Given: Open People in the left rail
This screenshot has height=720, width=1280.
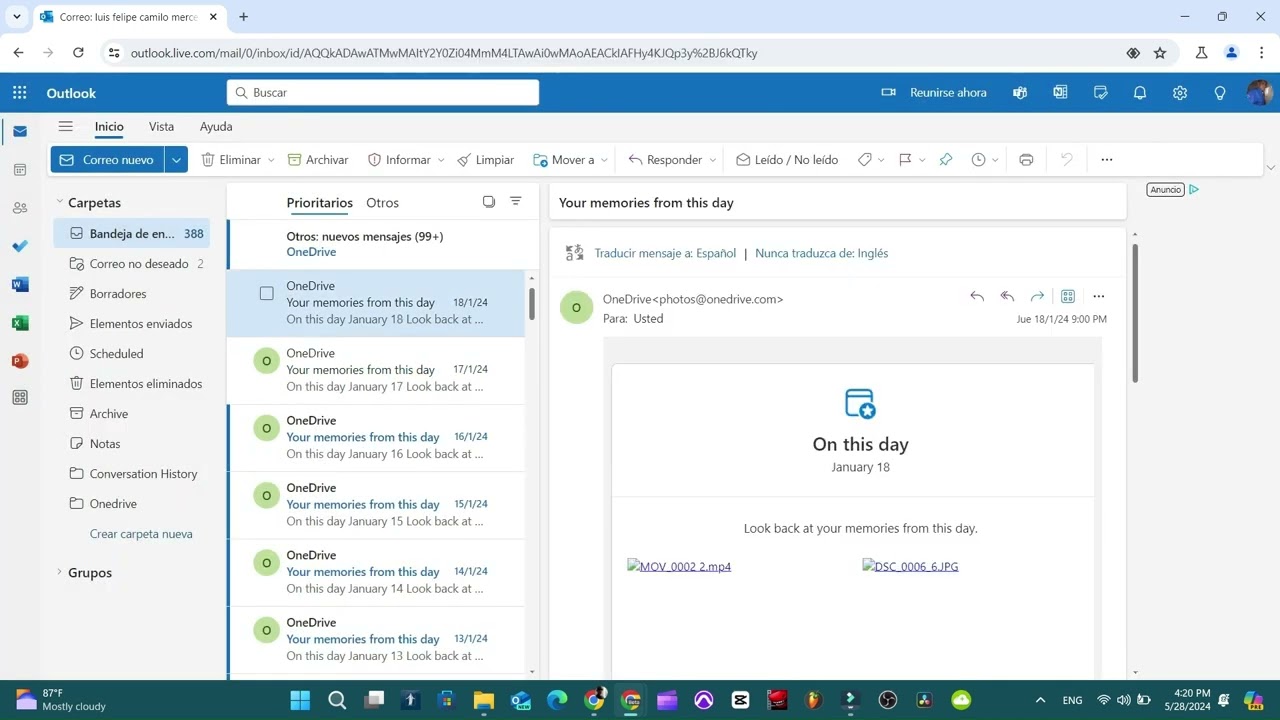Looking at the screenshot, I should click(x=19, y=208).
